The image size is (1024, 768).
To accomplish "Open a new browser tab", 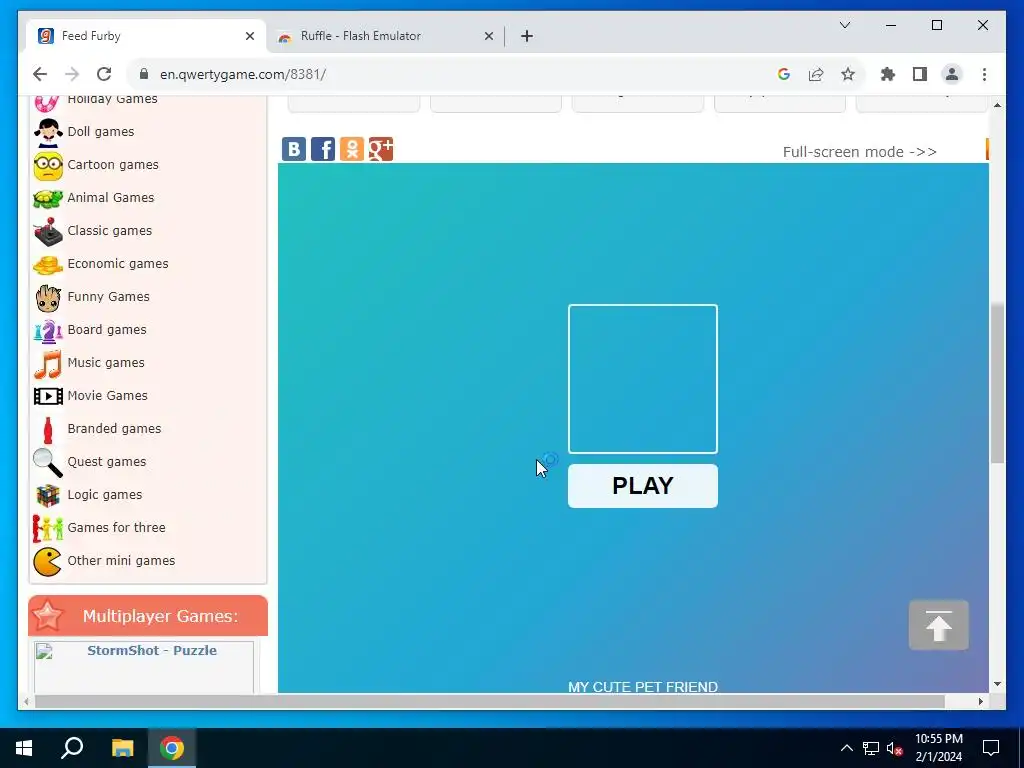I will click(527, 36).
